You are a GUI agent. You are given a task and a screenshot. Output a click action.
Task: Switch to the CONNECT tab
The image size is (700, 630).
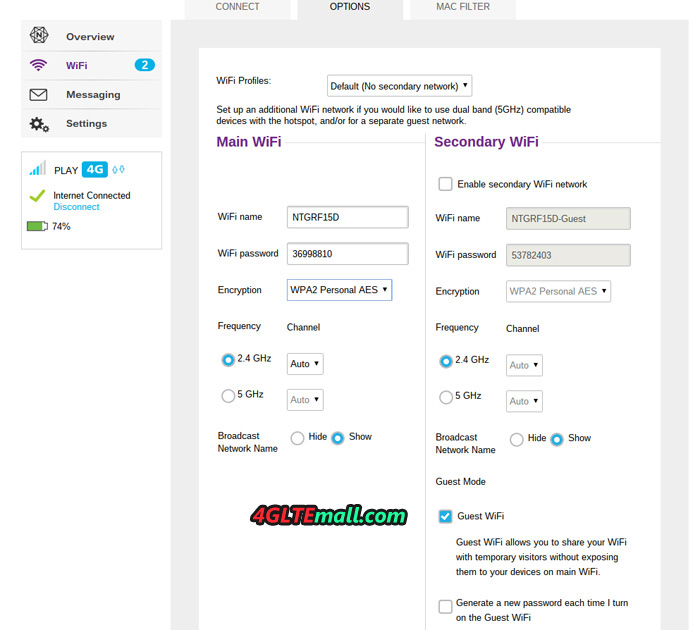pyautogui.click(x=238, y=7)
